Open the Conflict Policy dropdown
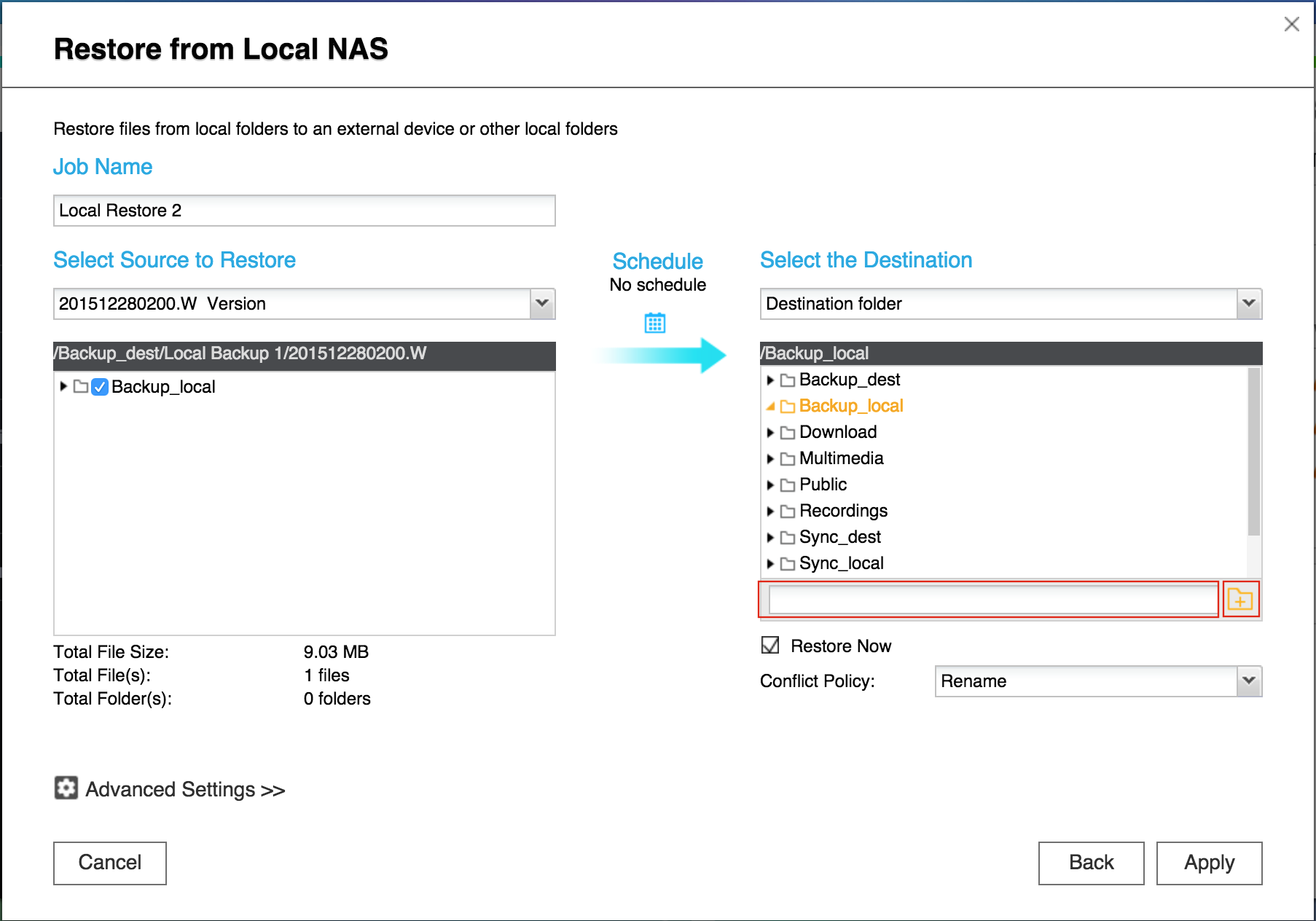This screenshot has width=1316, height=921. click(x=1249, y=681)
